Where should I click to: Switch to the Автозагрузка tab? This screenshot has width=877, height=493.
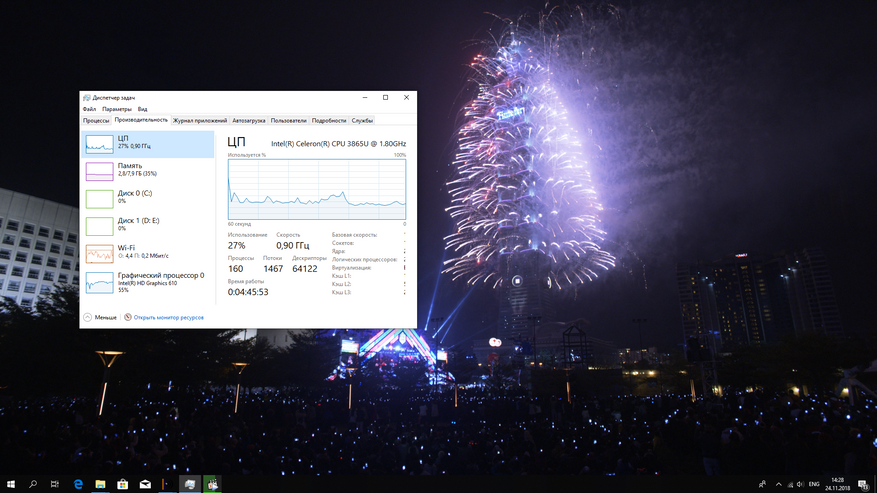point(249,120)
